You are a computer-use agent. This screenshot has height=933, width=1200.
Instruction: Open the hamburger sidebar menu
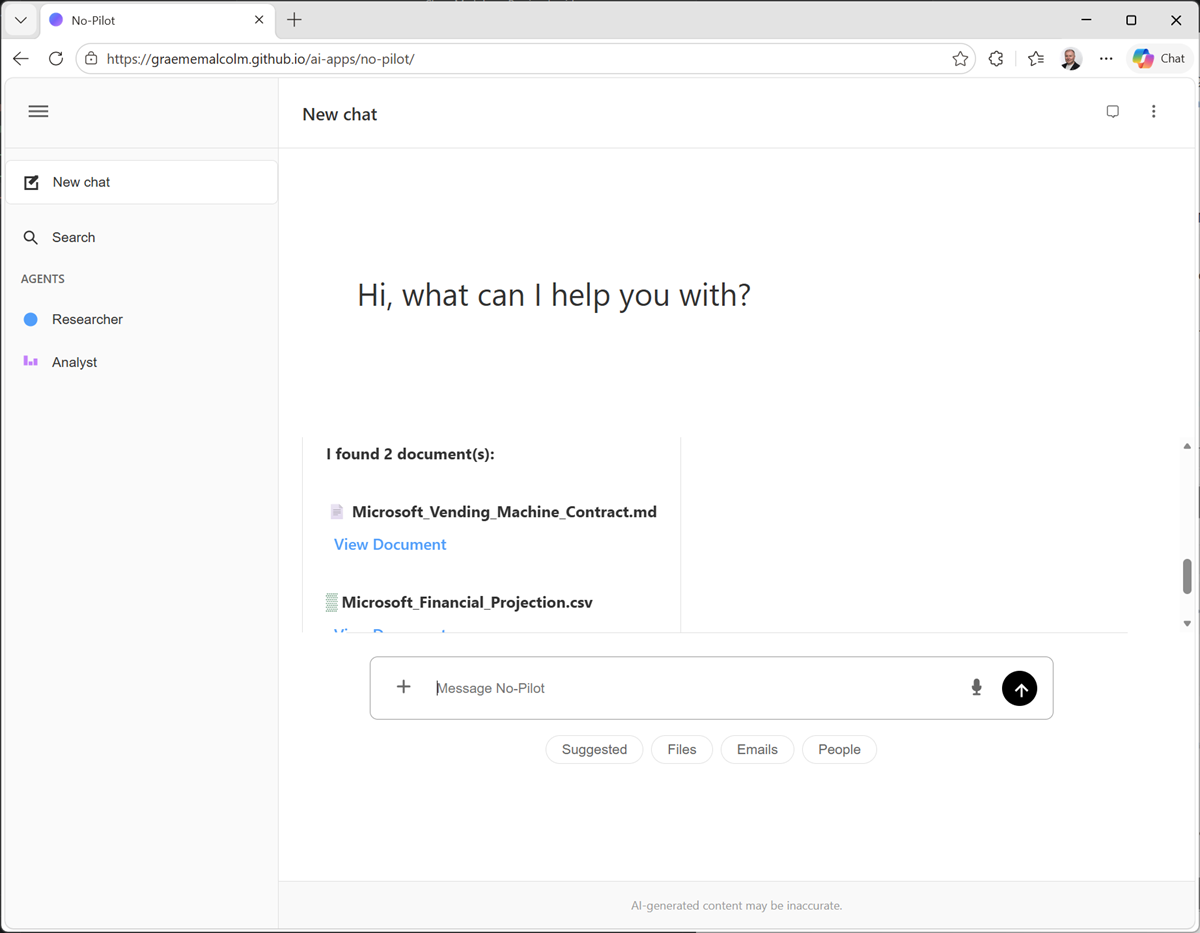tap(38, 111)
